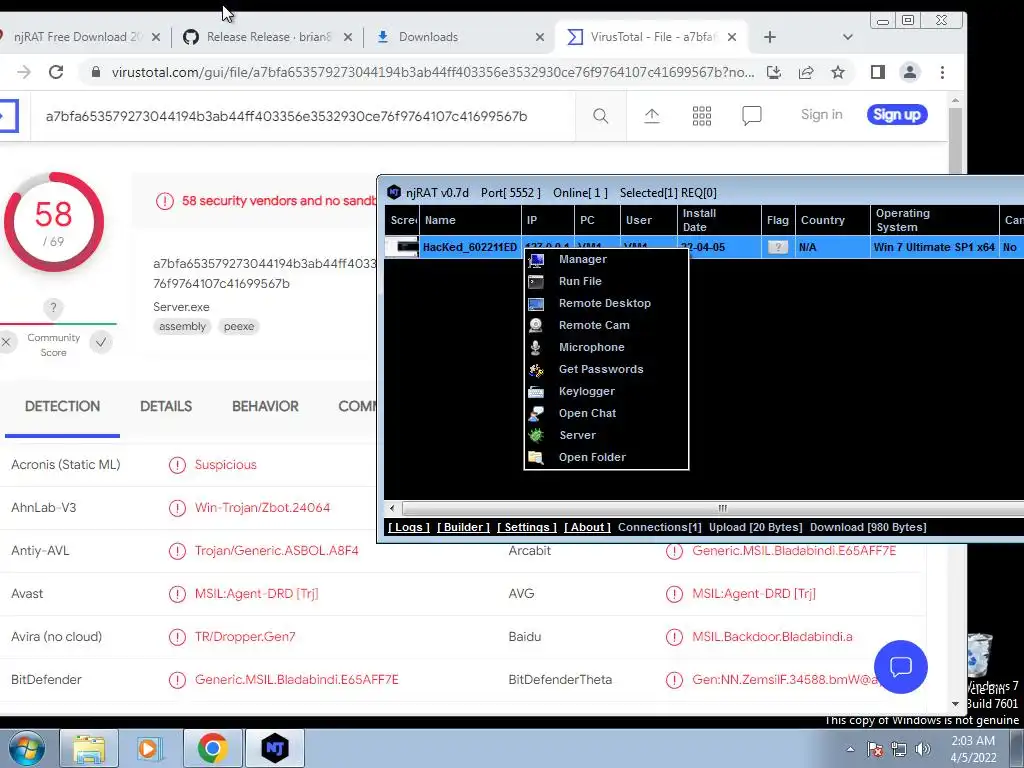Viewport: 1024px width, 768px height.
Task: Click Sign in link
Action: pyautogui.click(x=822, y=114)
